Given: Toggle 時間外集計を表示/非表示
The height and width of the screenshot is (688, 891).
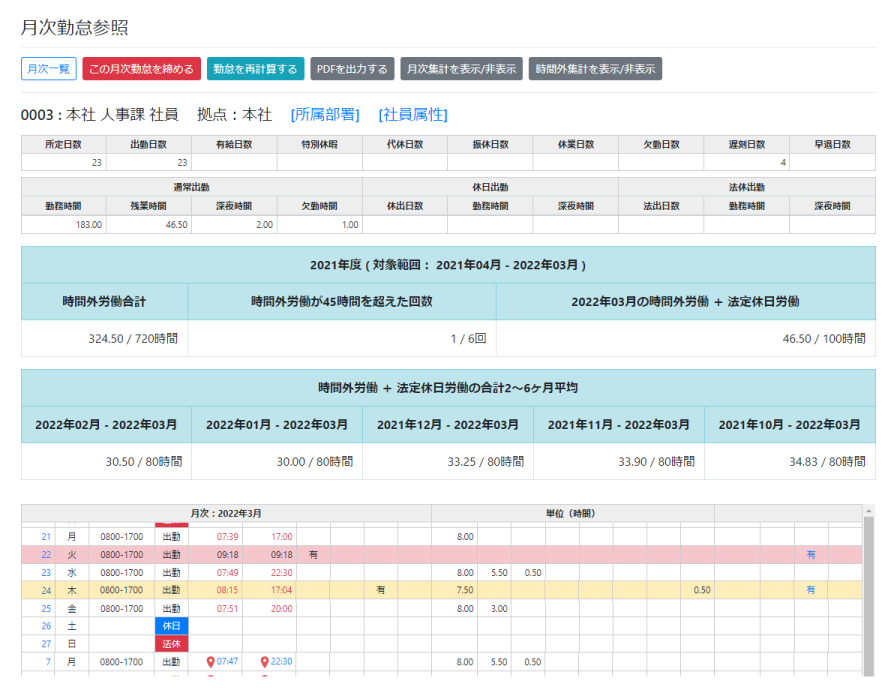Looking at the screenshot, I should 595,69.
